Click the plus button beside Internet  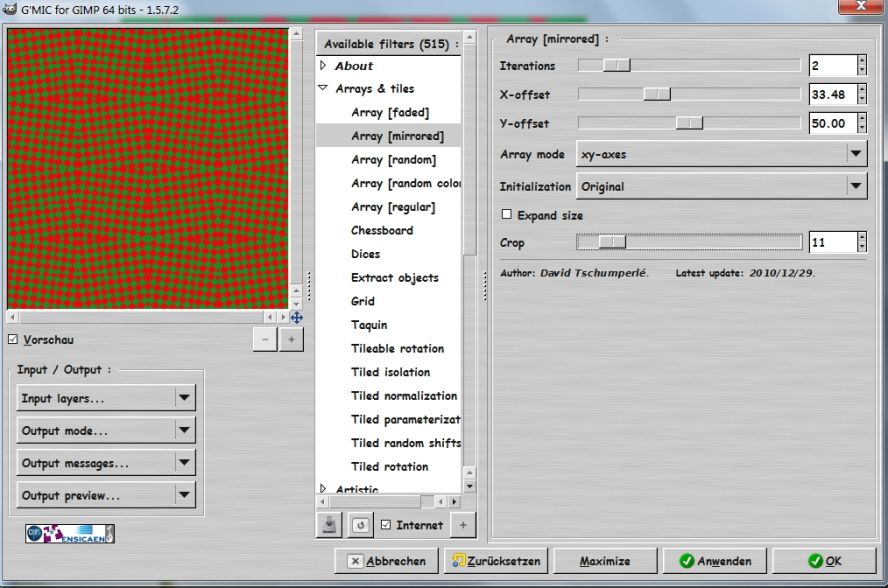[463, 525]
